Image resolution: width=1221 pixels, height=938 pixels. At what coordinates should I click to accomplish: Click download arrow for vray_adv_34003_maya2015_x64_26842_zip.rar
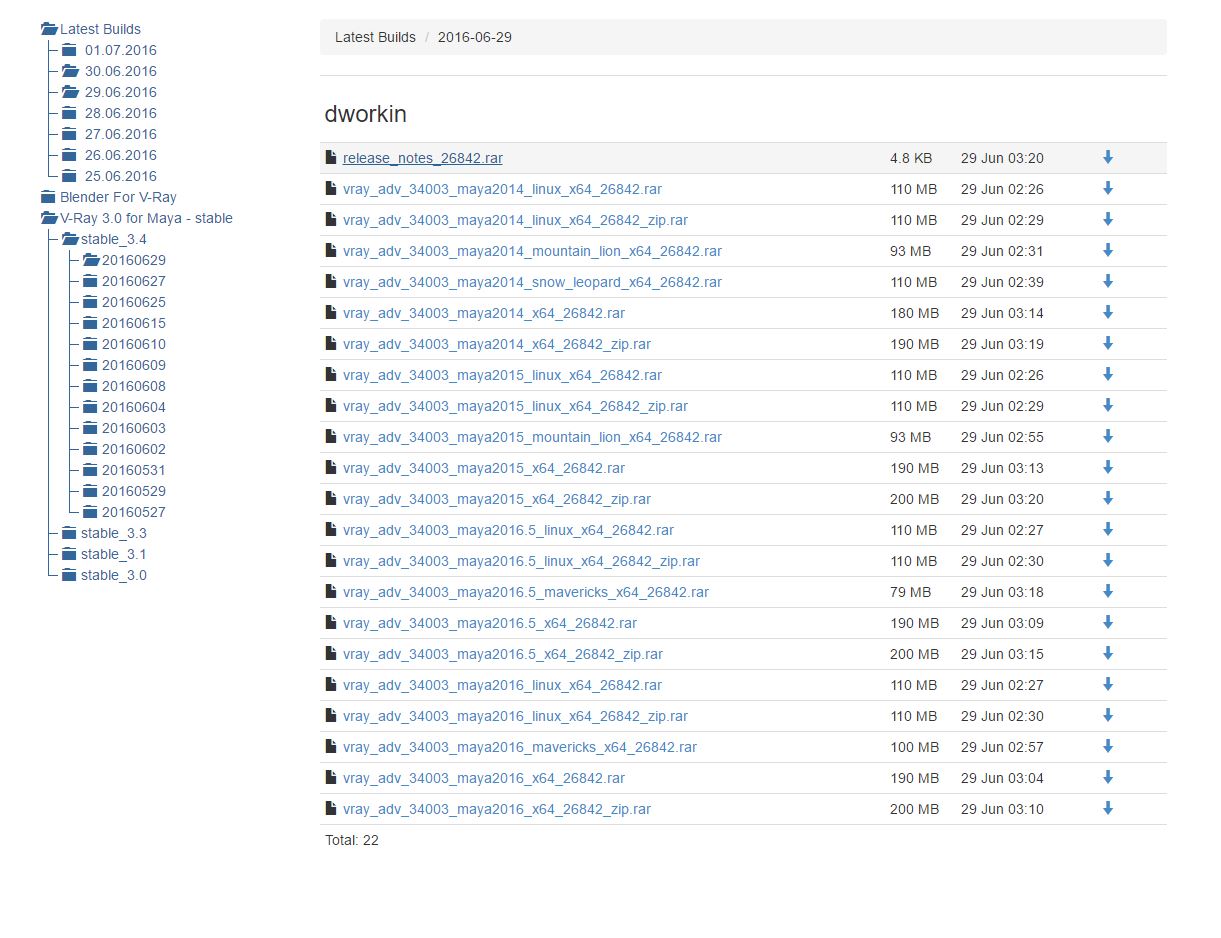click(1108, 499)
